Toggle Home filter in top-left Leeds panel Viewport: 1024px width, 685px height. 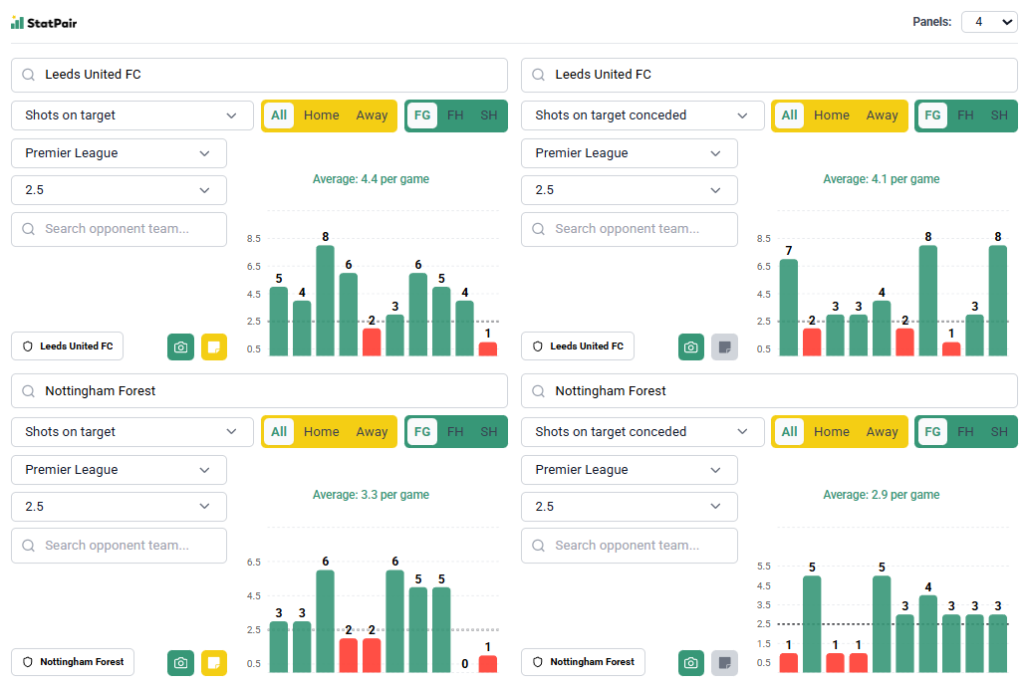pos(321,115)
